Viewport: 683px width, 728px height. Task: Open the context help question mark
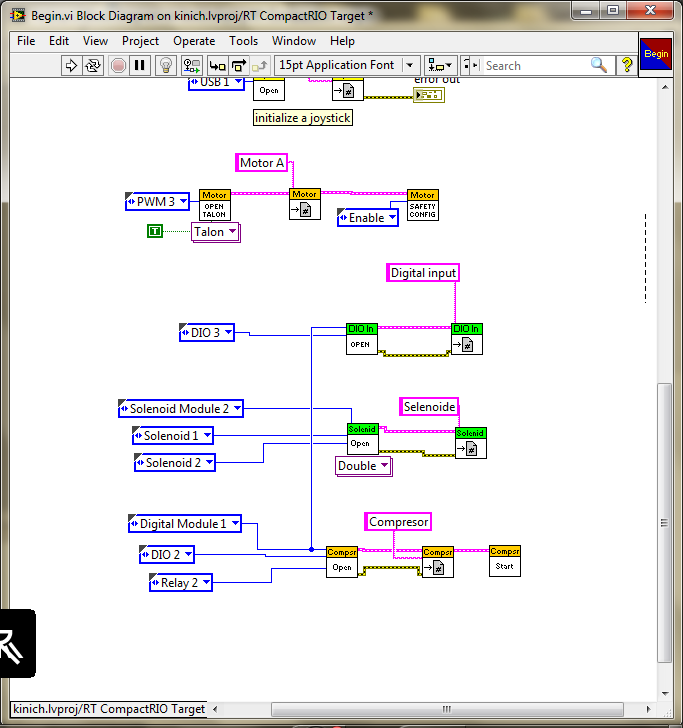[627, 65]
